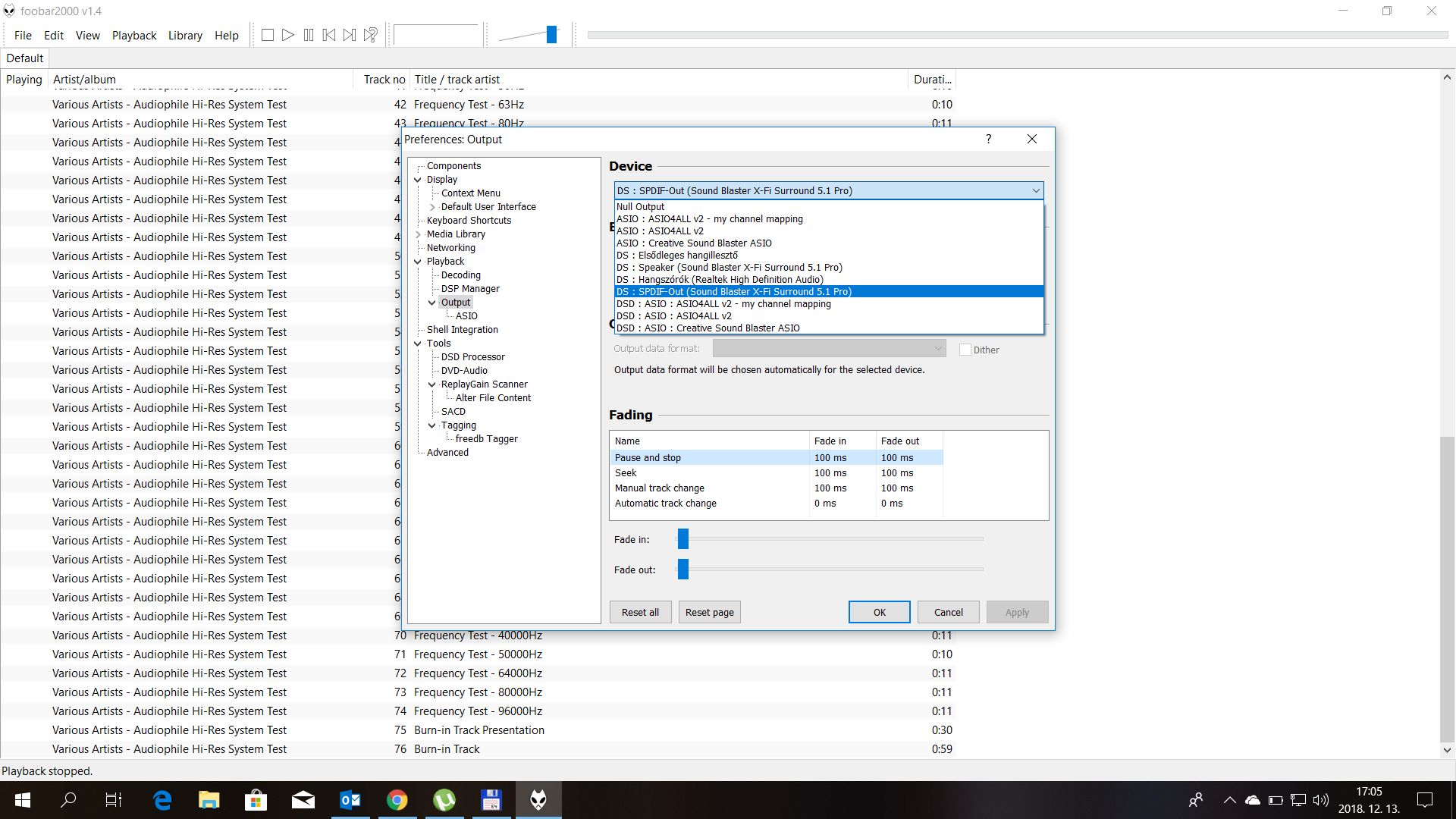Screen dimensions: 1456x819
Task: Open Task View on the taskbar
Action: point(114,800)
